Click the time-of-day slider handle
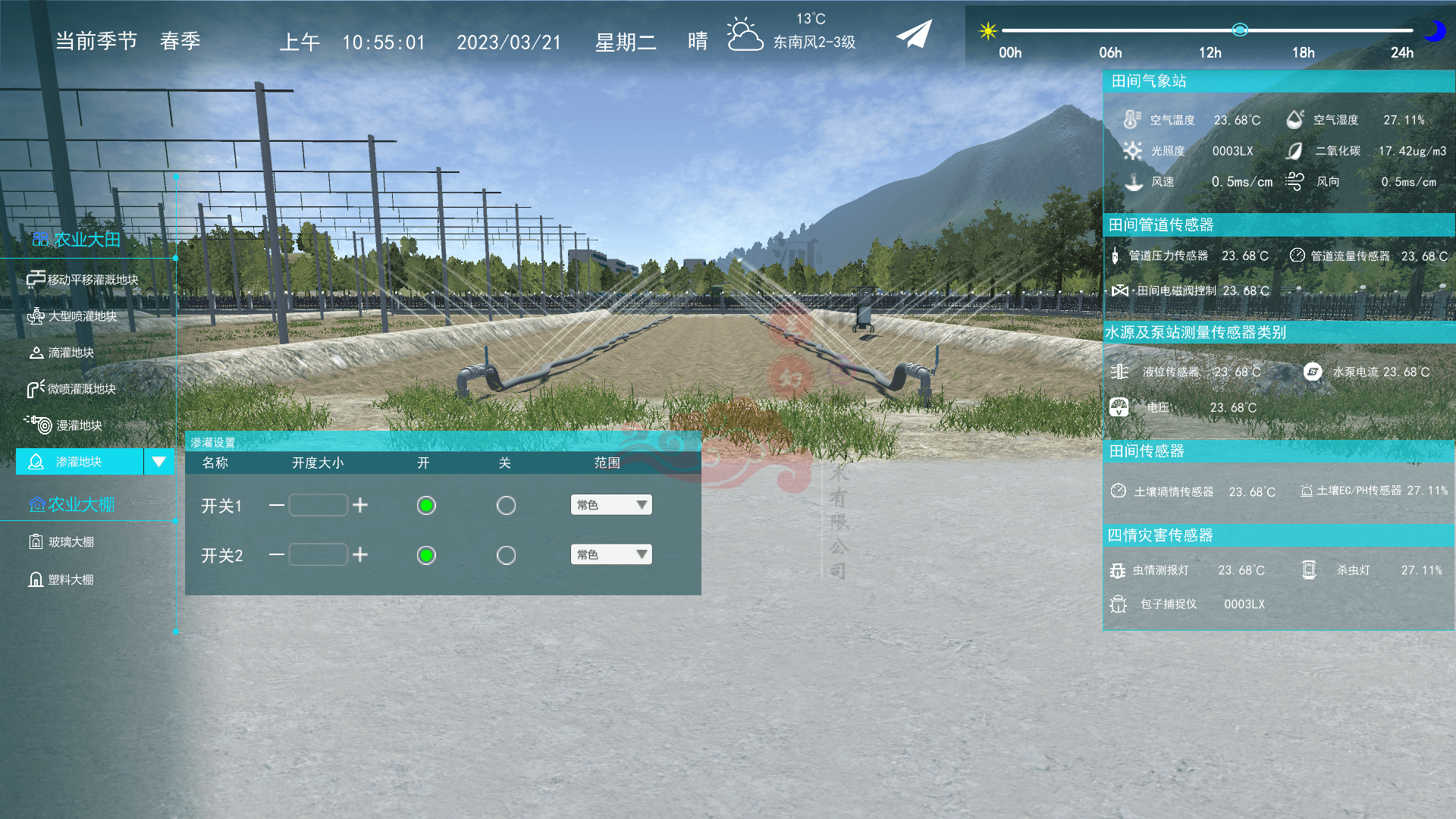 [x=1240, y=30]
